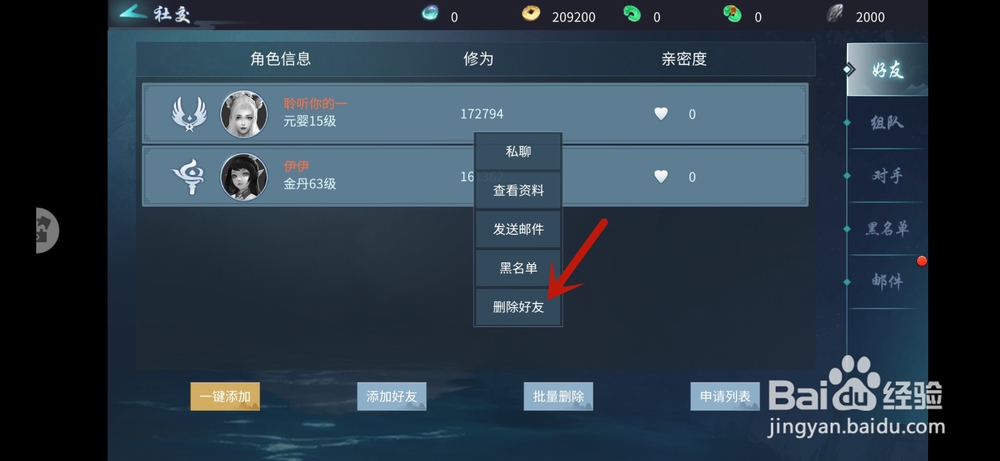Viewport: 1000px width, 461px height.
Task: Click the 批量删除 button
Action: click(559, 397)
